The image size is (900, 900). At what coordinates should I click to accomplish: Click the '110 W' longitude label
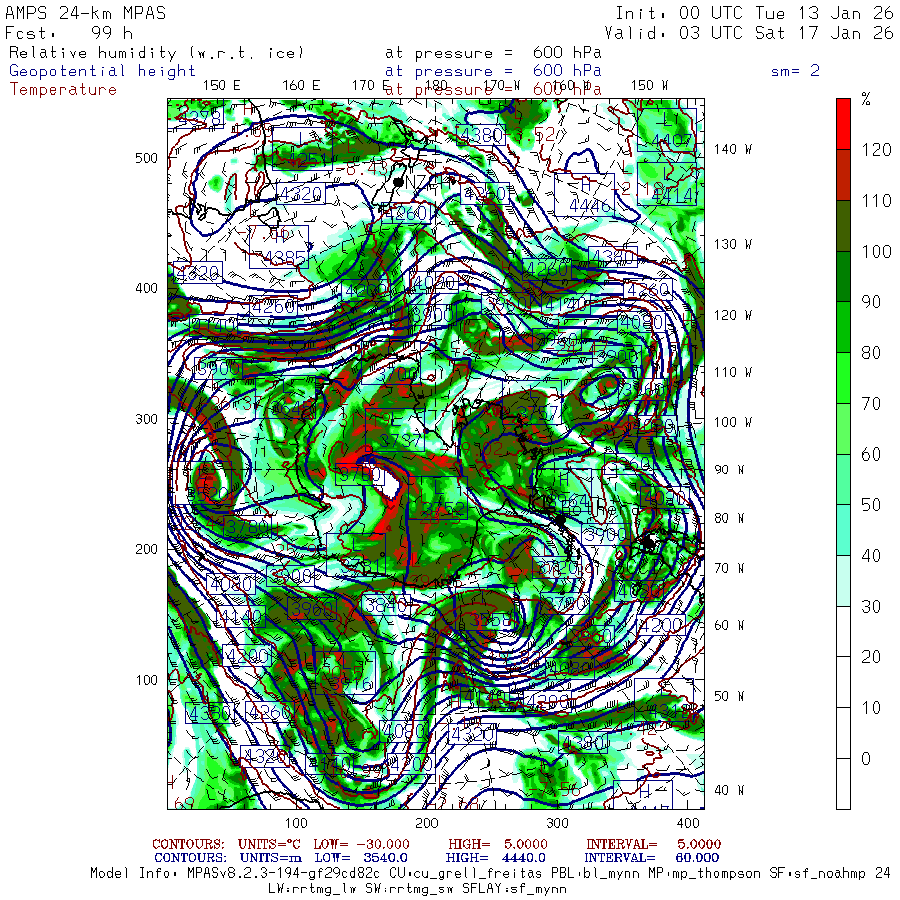click(732, 372)
